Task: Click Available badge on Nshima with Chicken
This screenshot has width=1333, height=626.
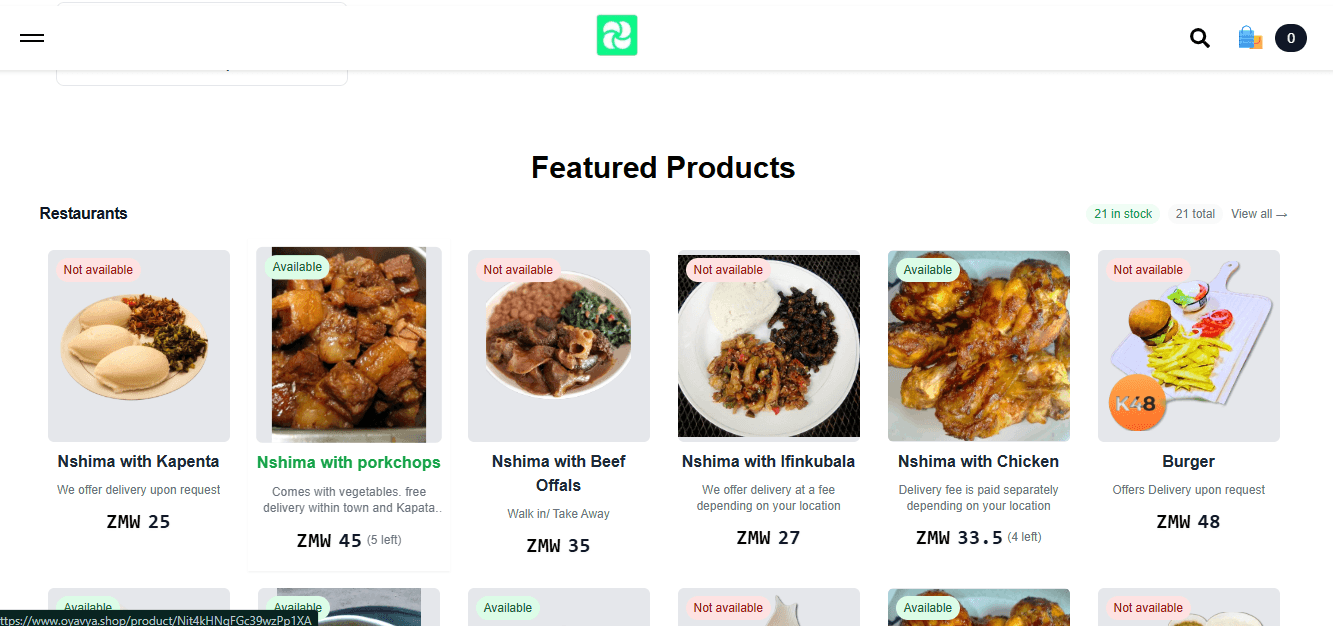Action: coord(928,270)
